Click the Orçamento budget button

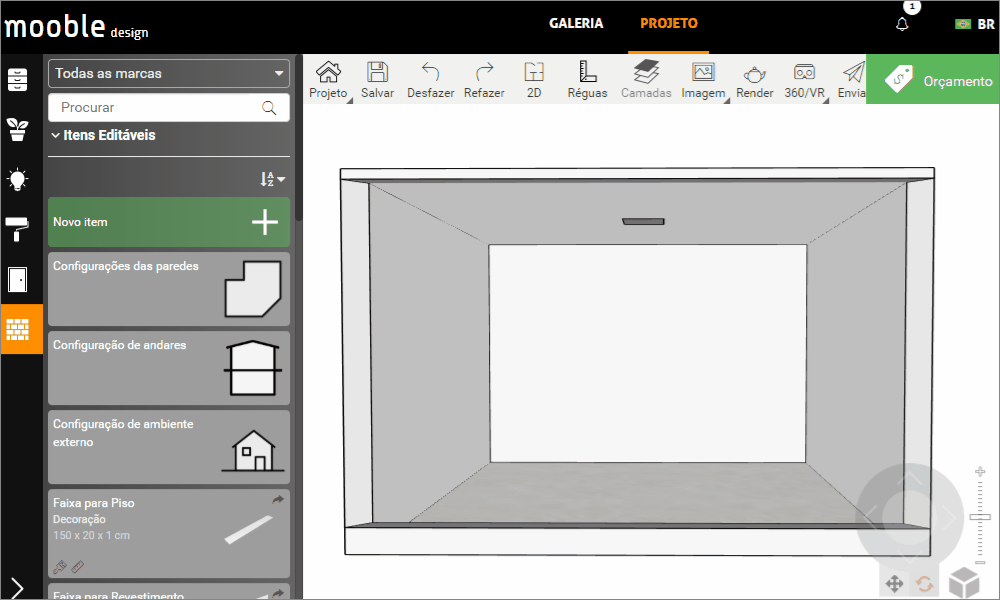point(932,80)
